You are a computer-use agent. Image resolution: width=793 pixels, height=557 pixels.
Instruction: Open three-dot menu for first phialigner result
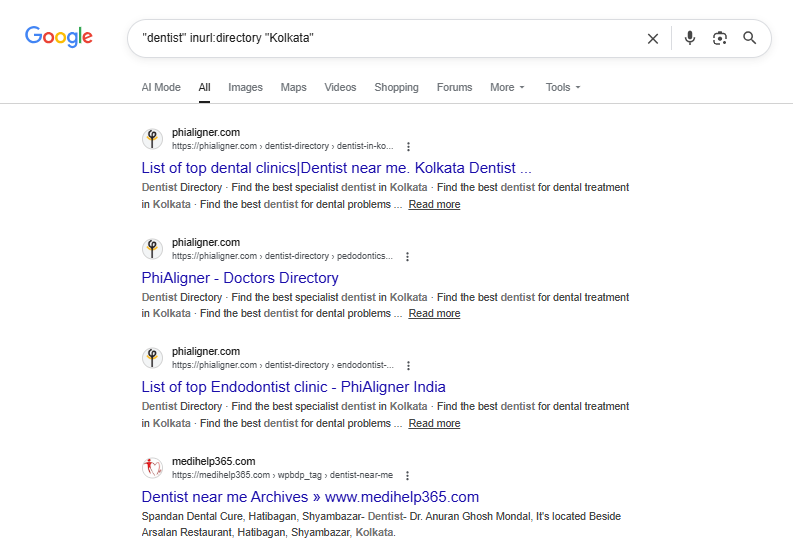408,146
